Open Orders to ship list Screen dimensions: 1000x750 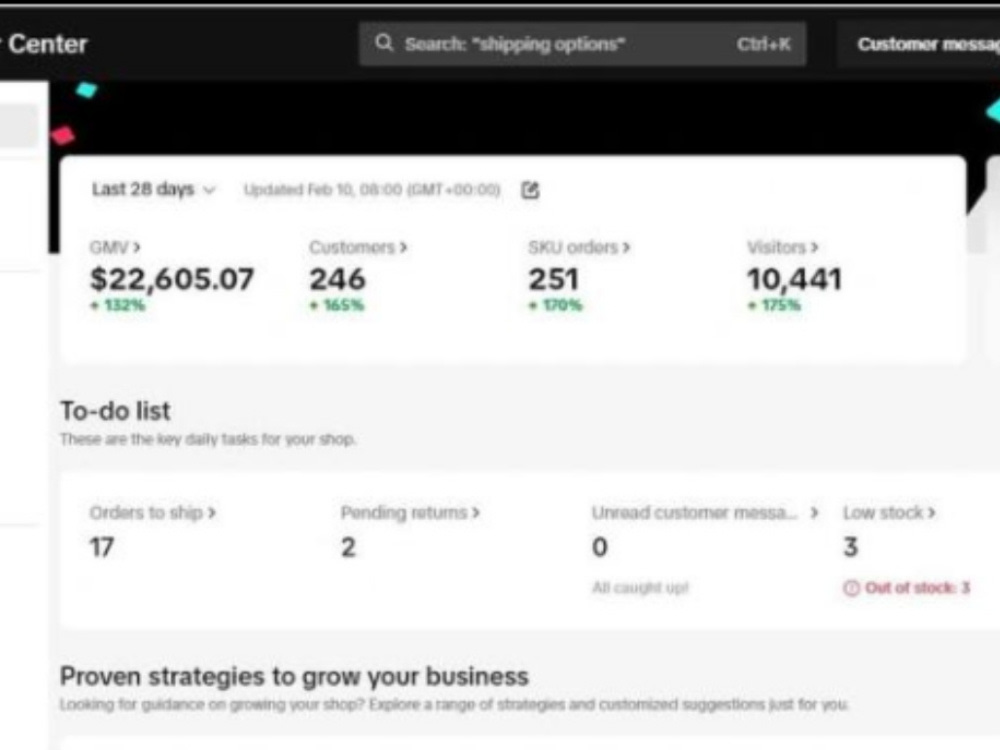pyautogui.click(x=152, y=513)
